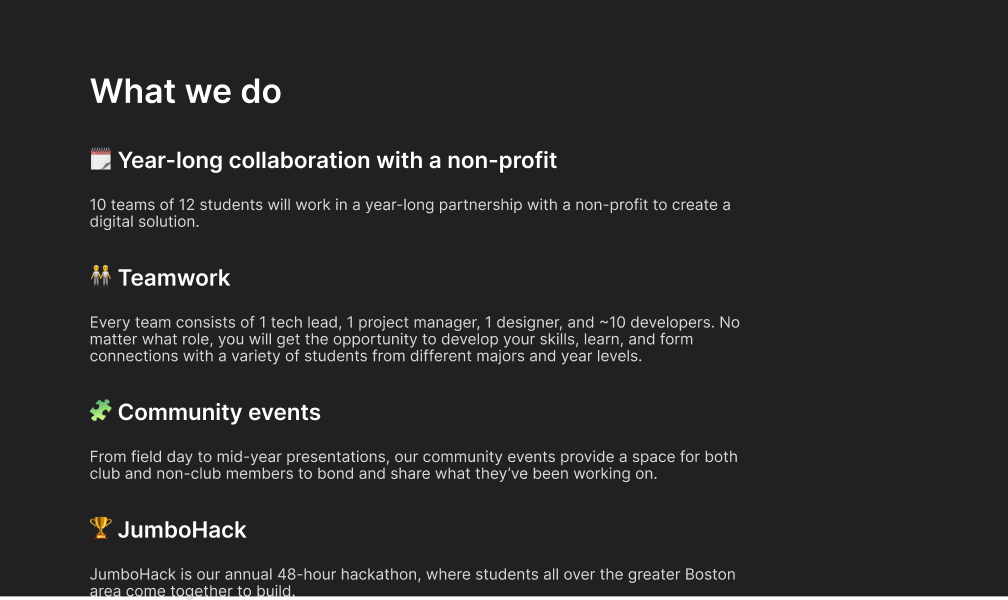Screen dimensions: 1008x600
Task: Click the Teamwork section heading
Action: (x=174, y=278)
